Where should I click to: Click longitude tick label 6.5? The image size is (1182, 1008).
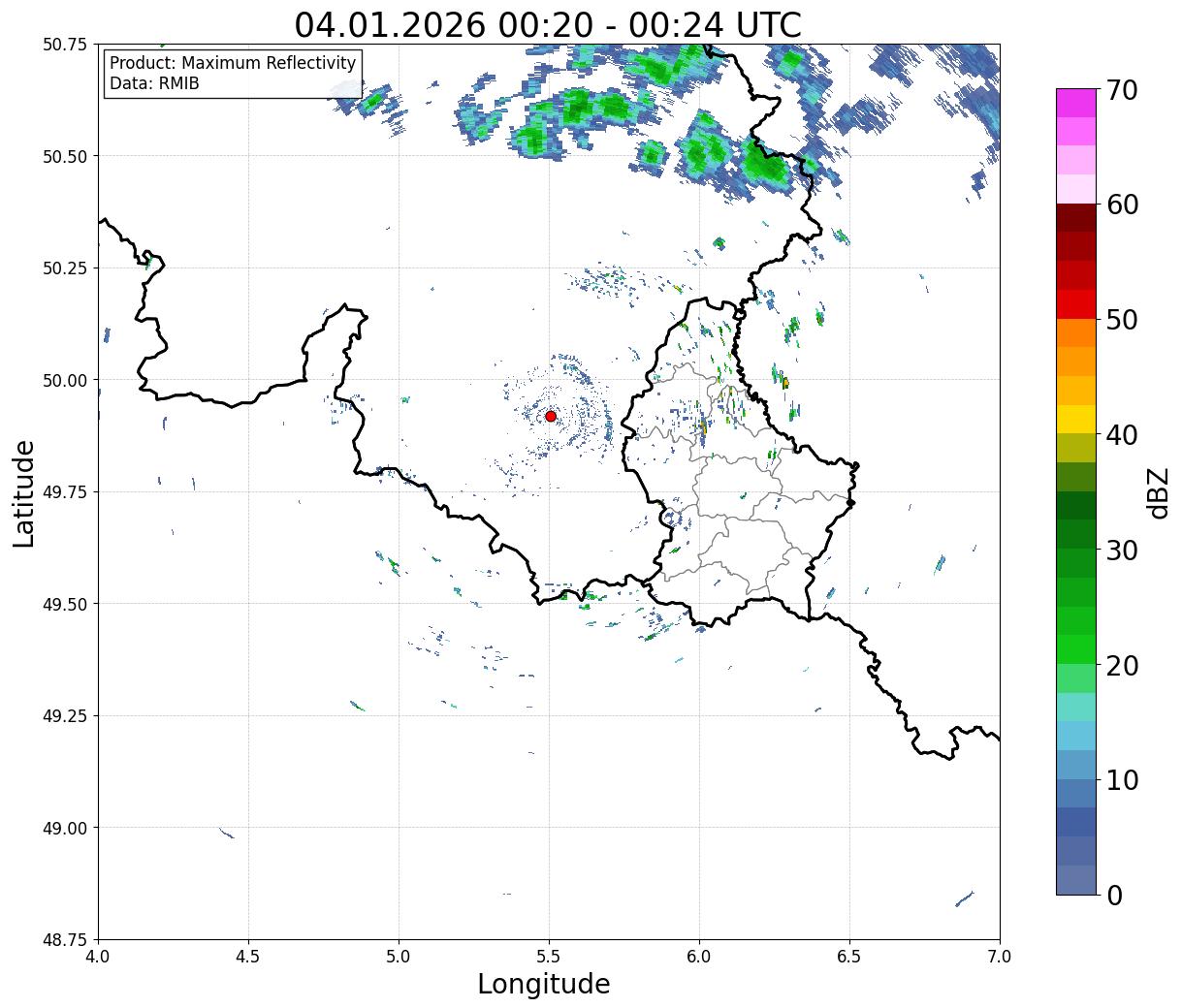coord(849,956)
